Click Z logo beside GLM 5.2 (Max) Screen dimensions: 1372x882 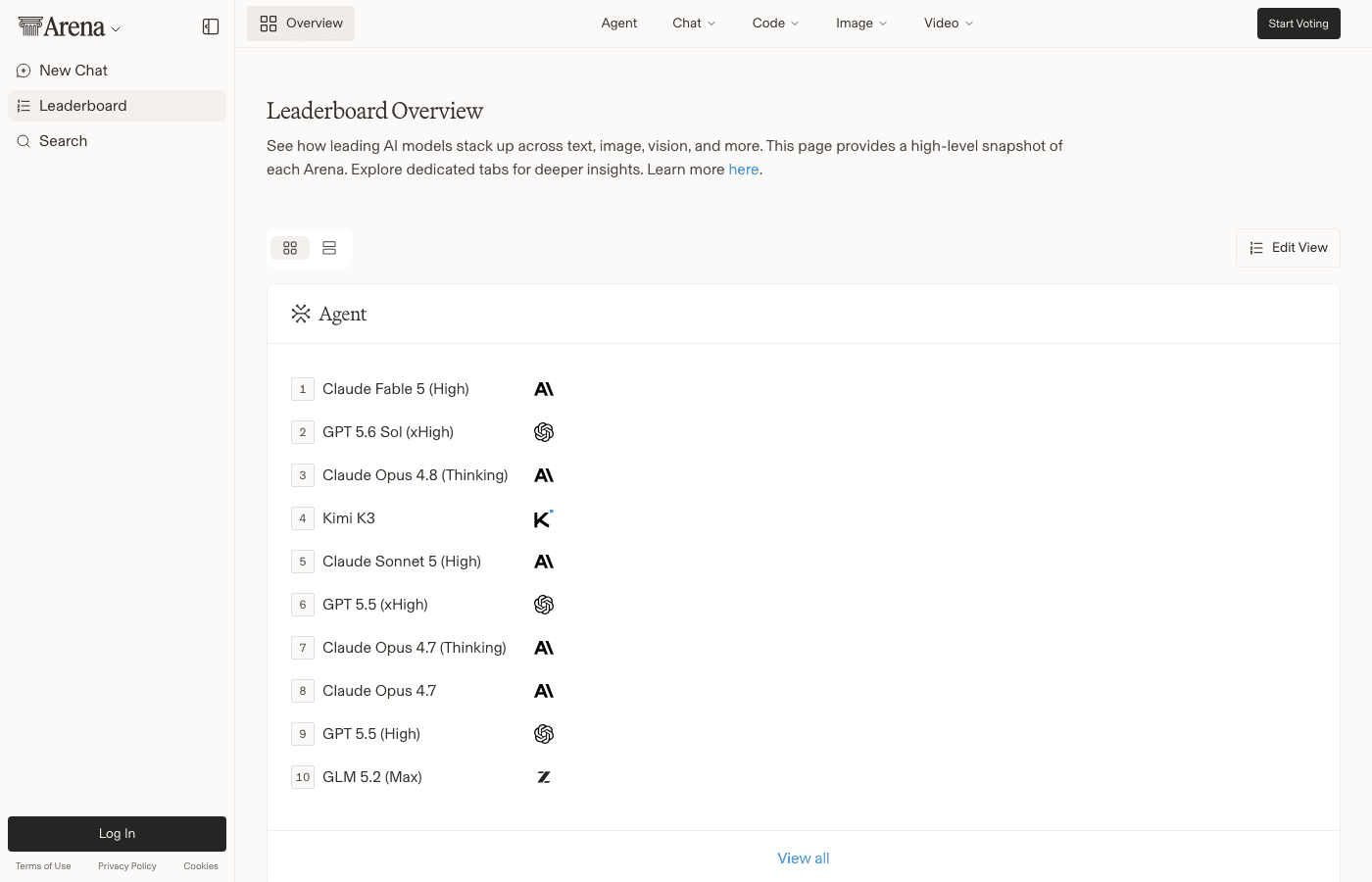click(x=544, y=777)
